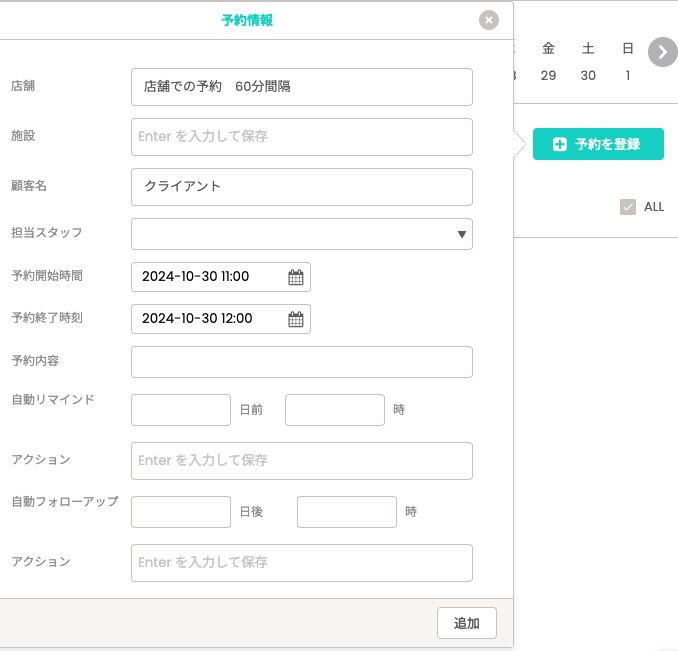Viewport: 678px width, 651px height.
Task: Click the 自動リマインド 時 field
Action: tap(335, 410)
